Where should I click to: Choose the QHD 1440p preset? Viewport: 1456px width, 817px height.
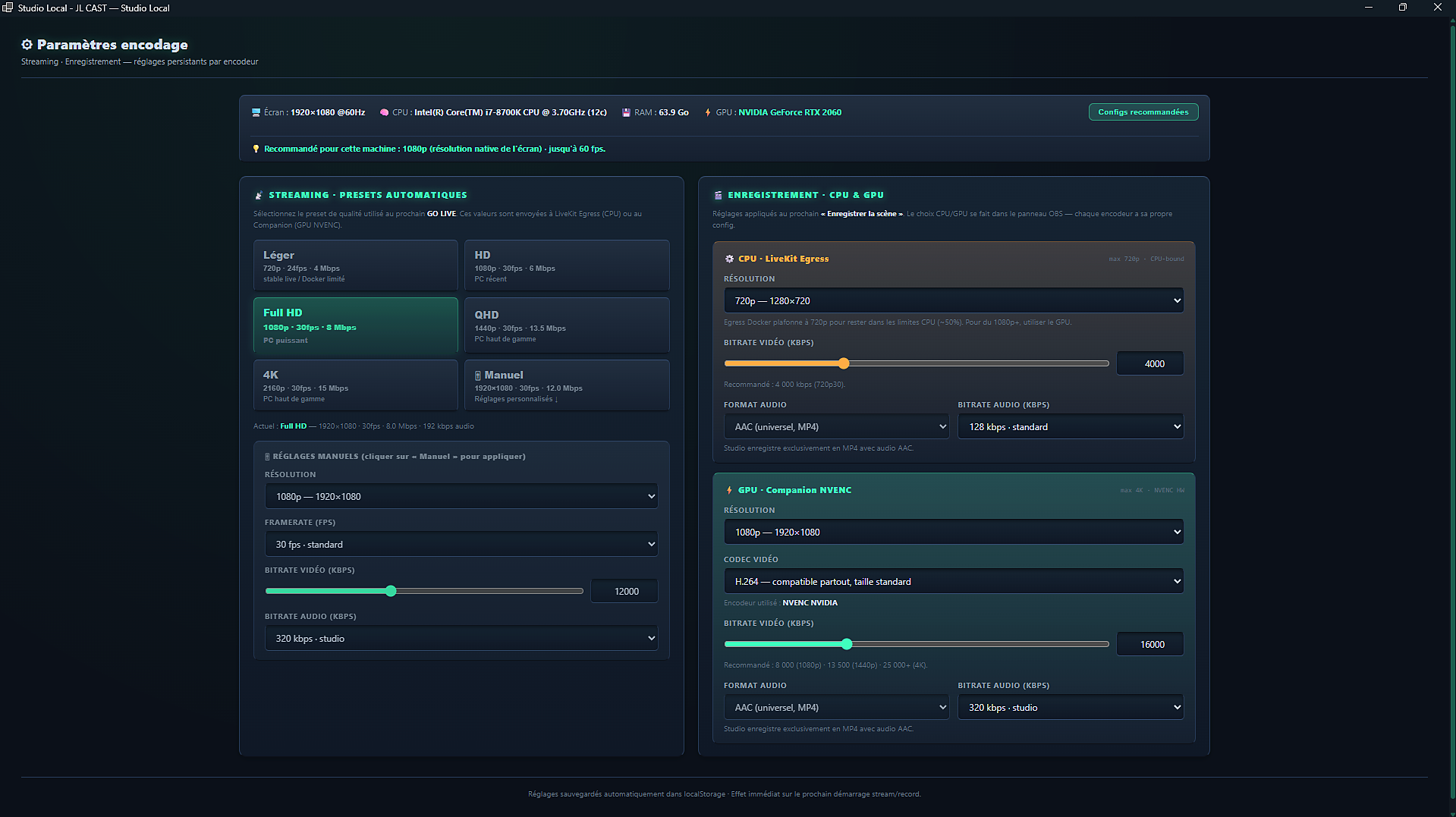(567, 325)
